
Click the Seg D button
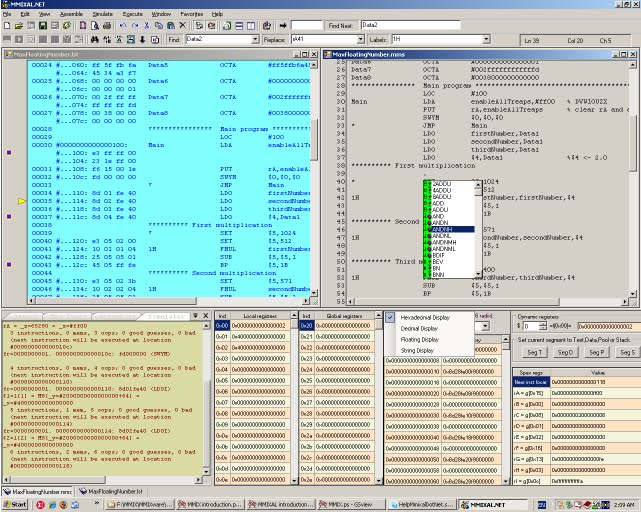[x=565, y=352]
